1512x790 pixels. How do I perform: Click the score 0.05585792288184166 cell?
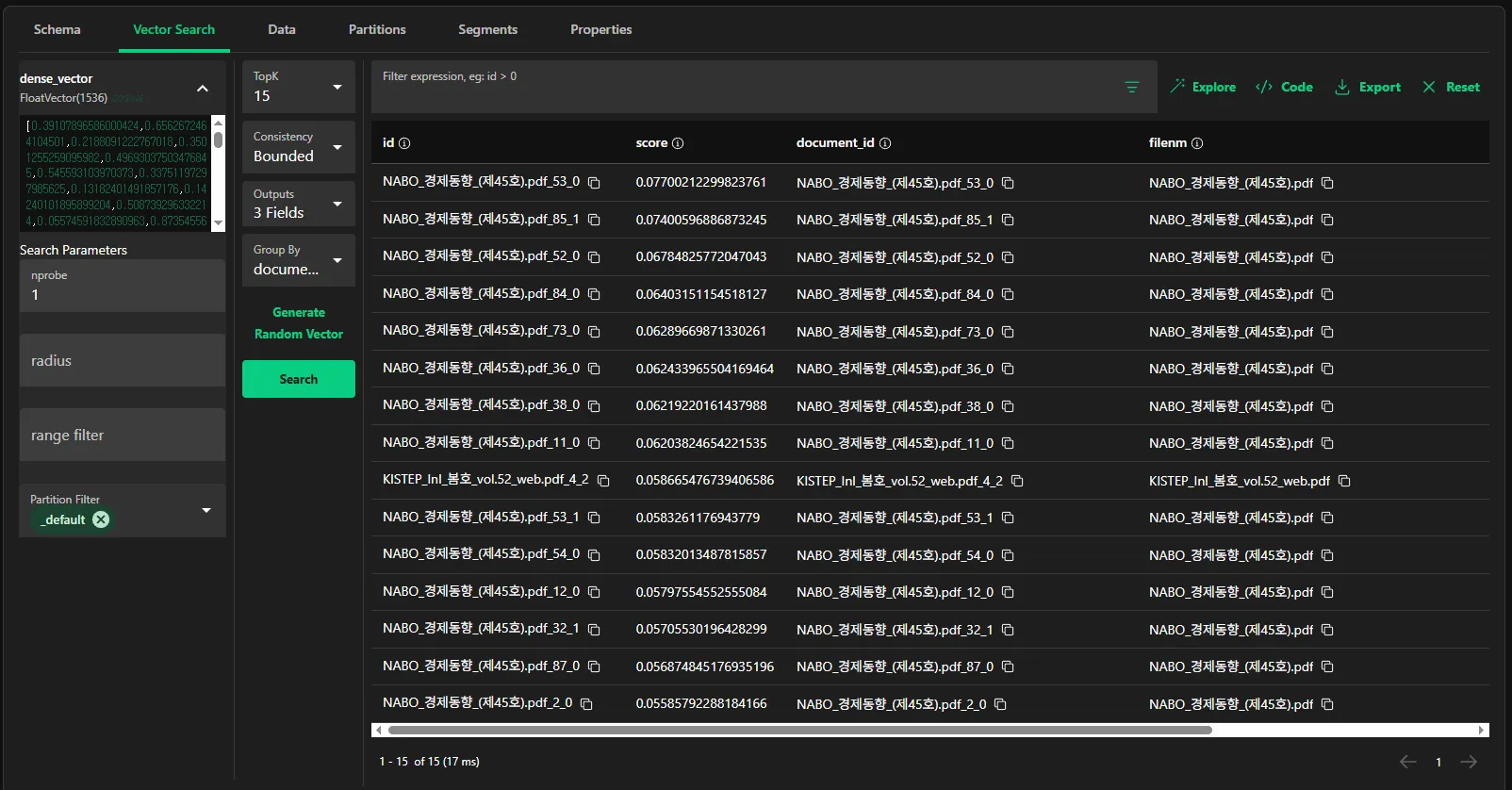click(x=701, y=703)
